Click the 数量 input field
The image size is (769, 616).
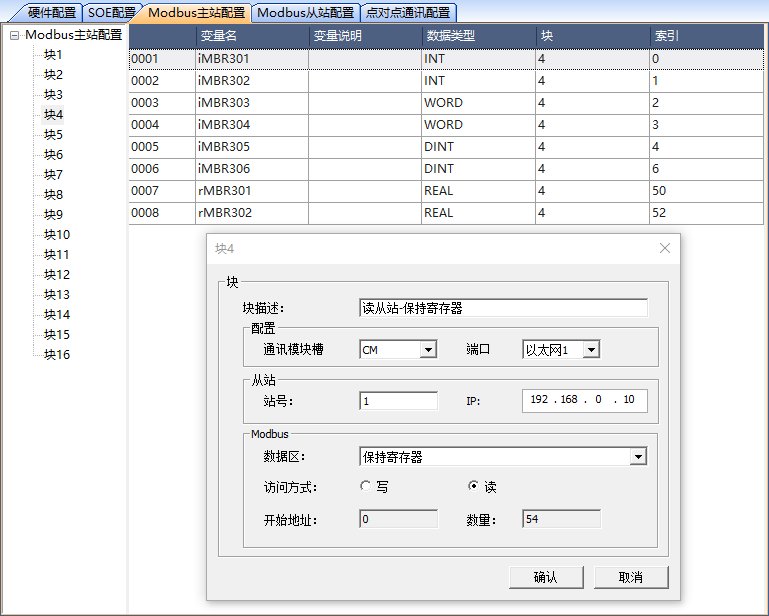pyautogui.click(x=562, y=519)
